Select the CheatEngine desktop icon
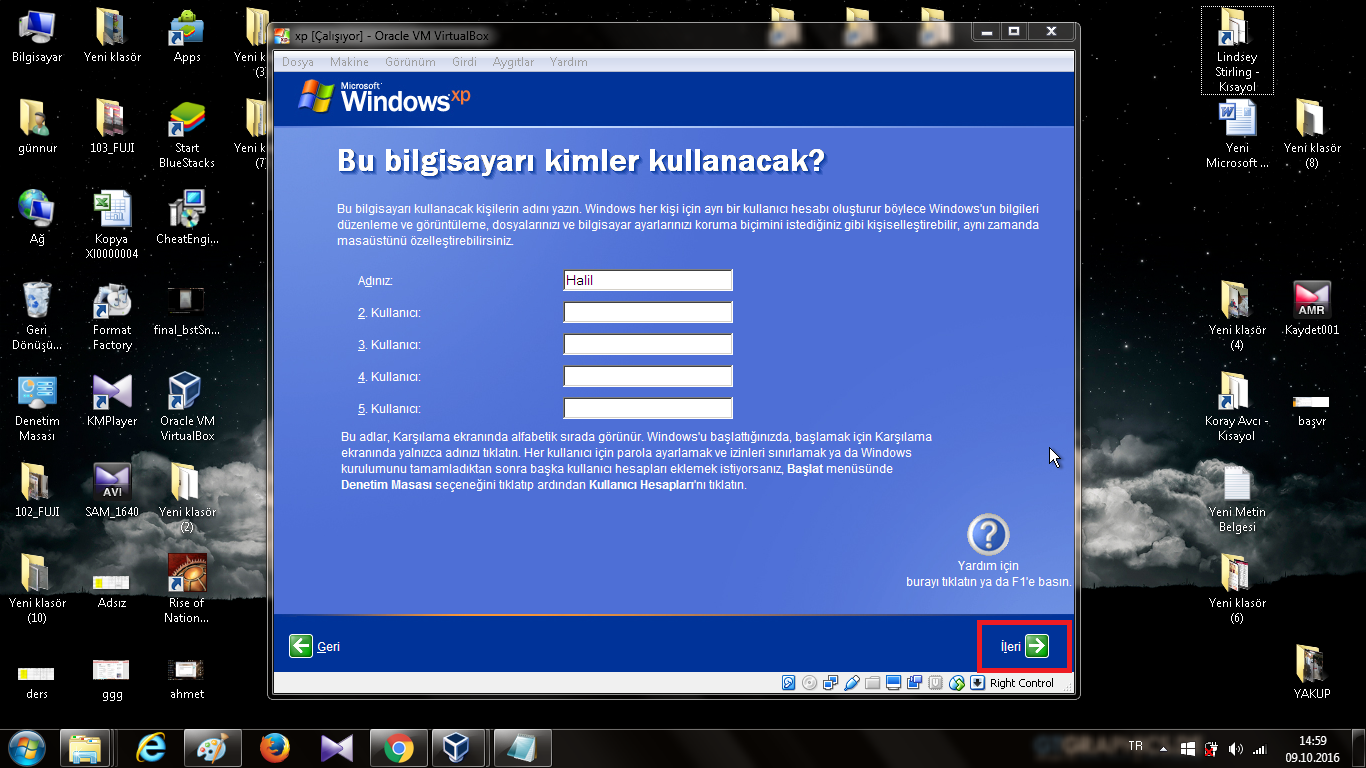 click(x=187, y=218)
